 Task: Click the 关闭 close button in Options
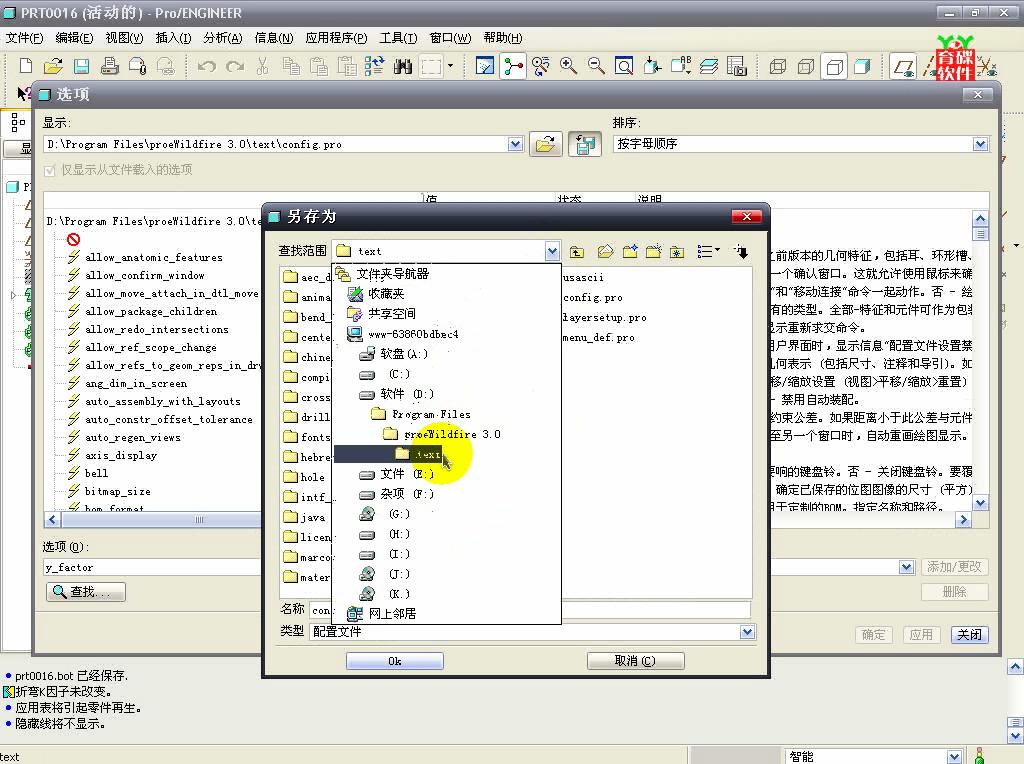point(969,634)
